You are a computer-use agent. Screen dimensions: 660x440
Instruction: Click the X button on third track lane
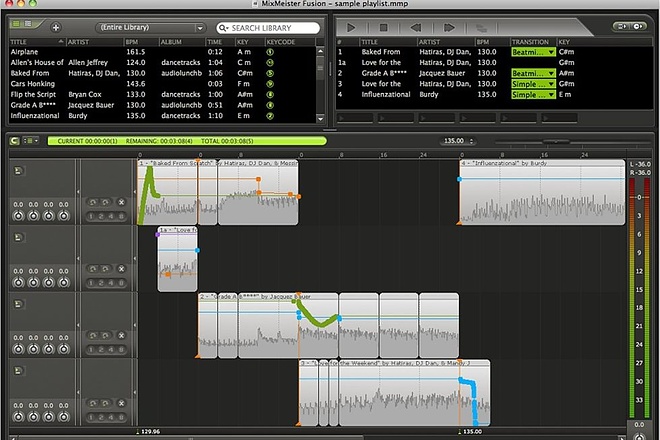[121, 336]
